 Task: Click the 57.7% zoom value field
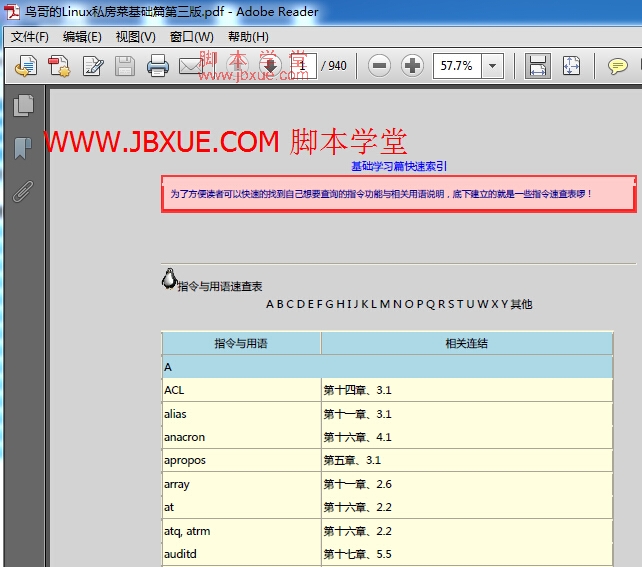457,66
